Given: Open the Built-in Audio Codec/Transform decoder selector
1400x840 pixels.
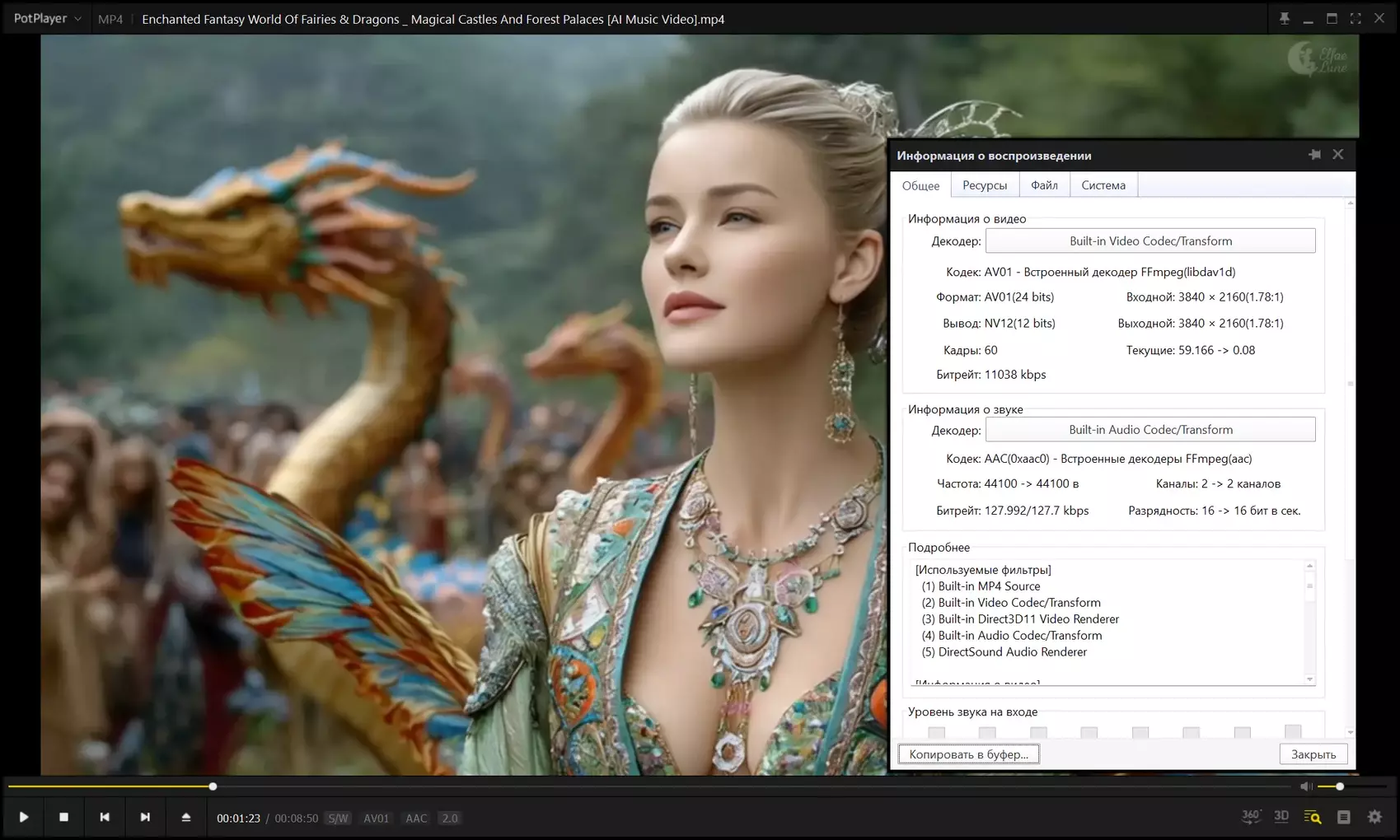Looking at the screenshot, I should click(x=1150, y=430).
